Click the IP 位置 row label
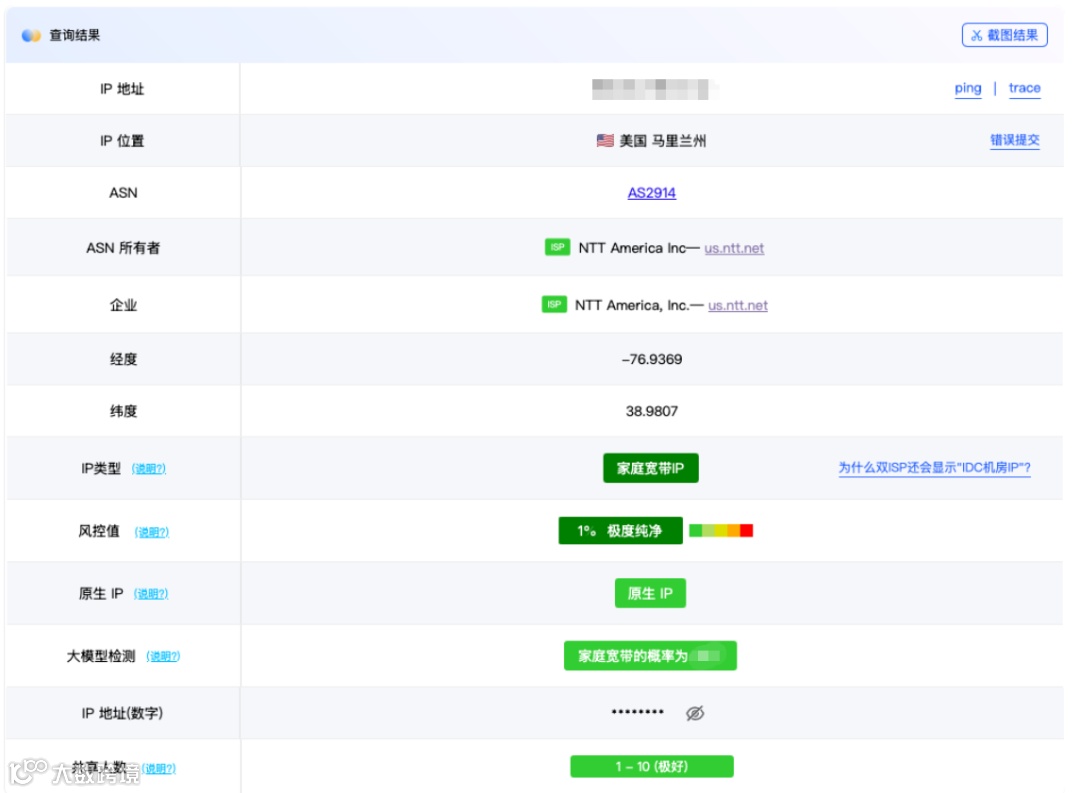Viewport: 1080px width, 793px height. (x=122, y=141)
